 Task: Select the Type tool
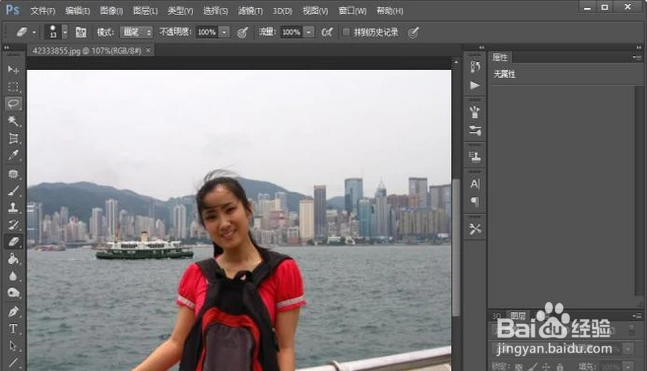coord(13,328)
